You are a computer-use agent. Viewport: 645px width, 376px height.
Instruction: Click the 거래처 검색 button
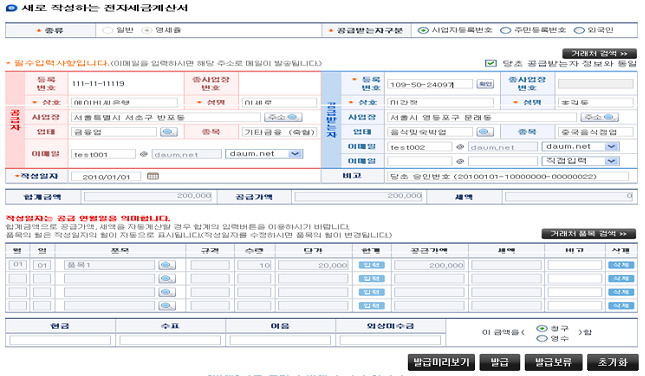point(599,53)
